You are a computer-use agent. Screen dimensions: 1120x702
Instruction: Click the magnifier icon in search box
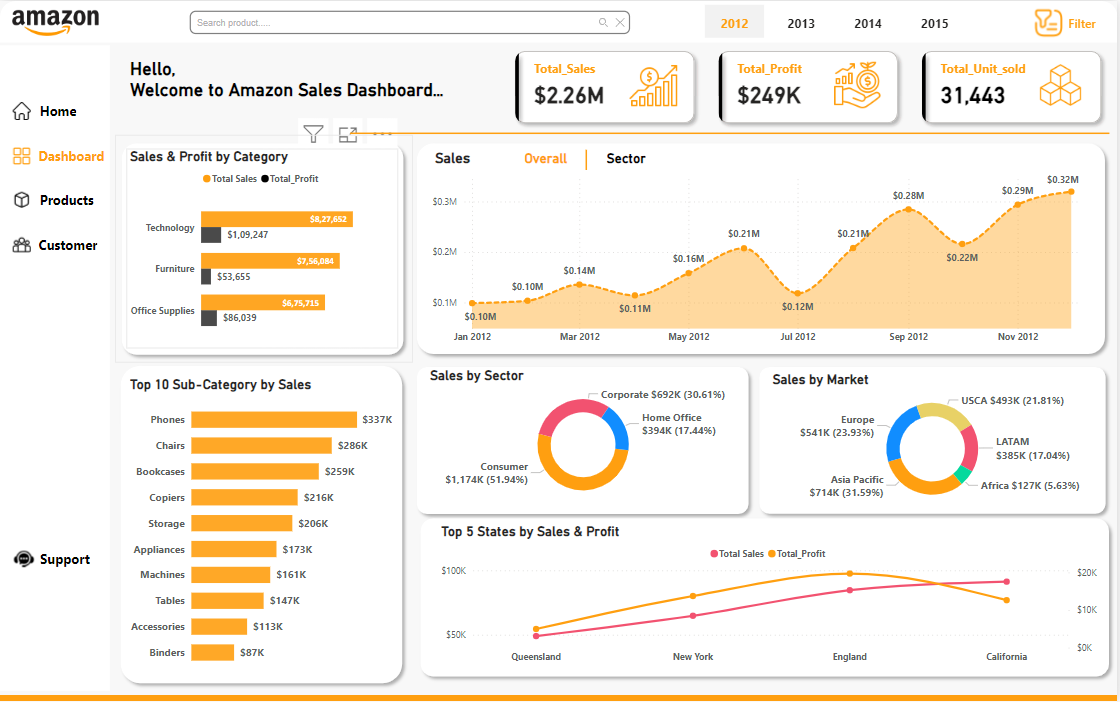[603, 22]
